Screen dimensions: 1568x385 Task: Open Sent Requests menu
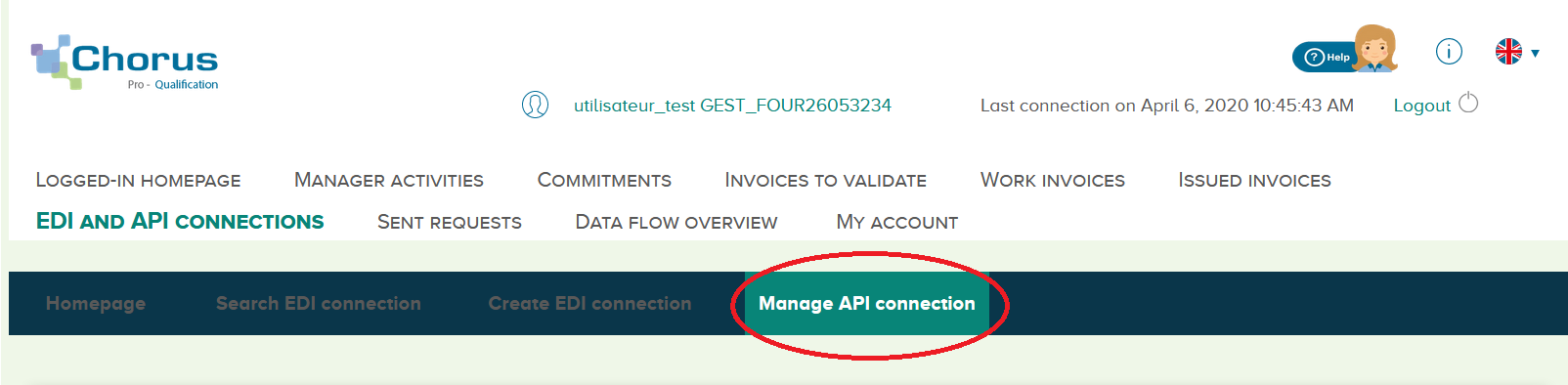pos(450,222)
